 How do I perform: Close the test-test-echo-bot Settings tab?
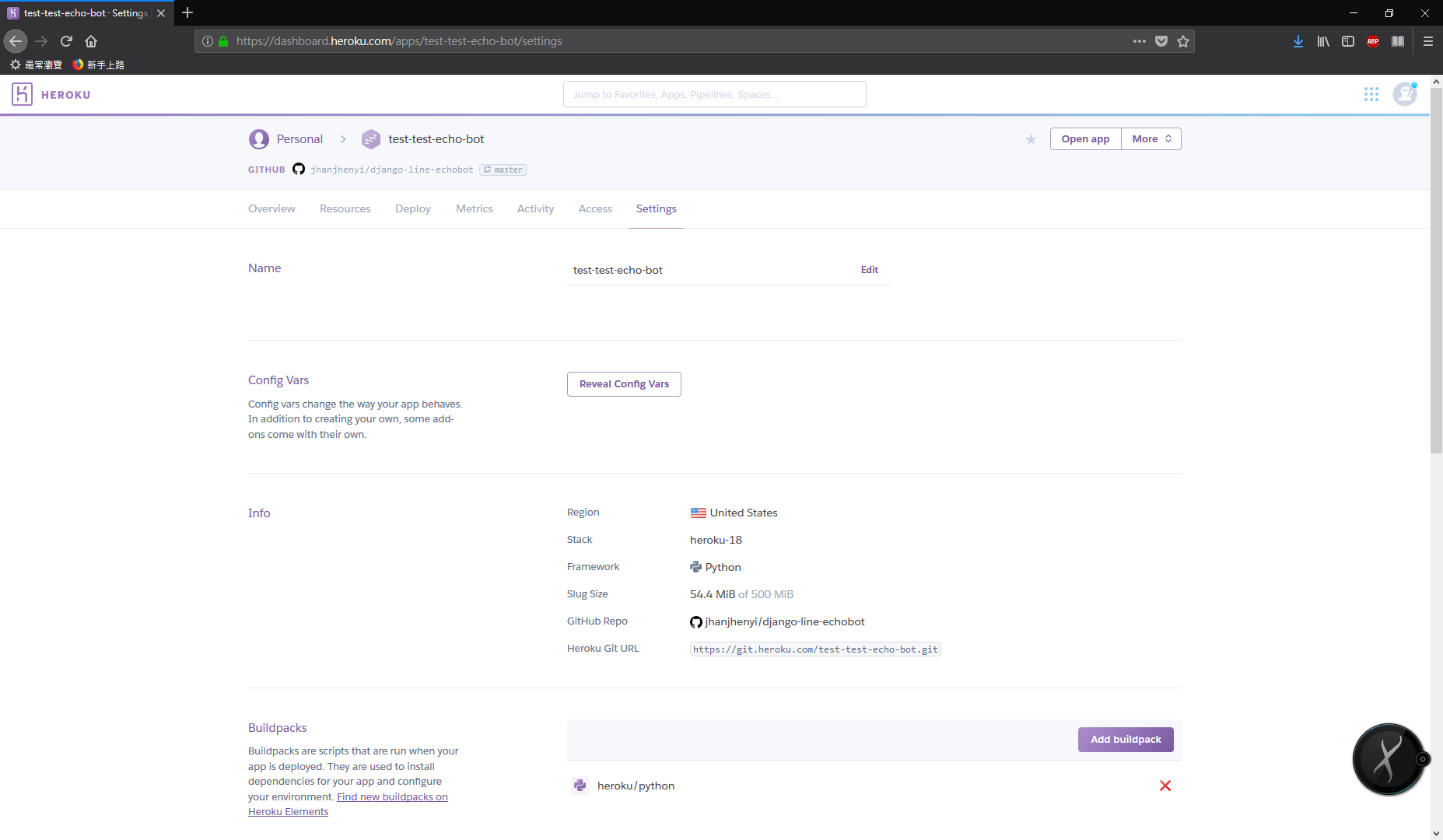pos(161,13)
